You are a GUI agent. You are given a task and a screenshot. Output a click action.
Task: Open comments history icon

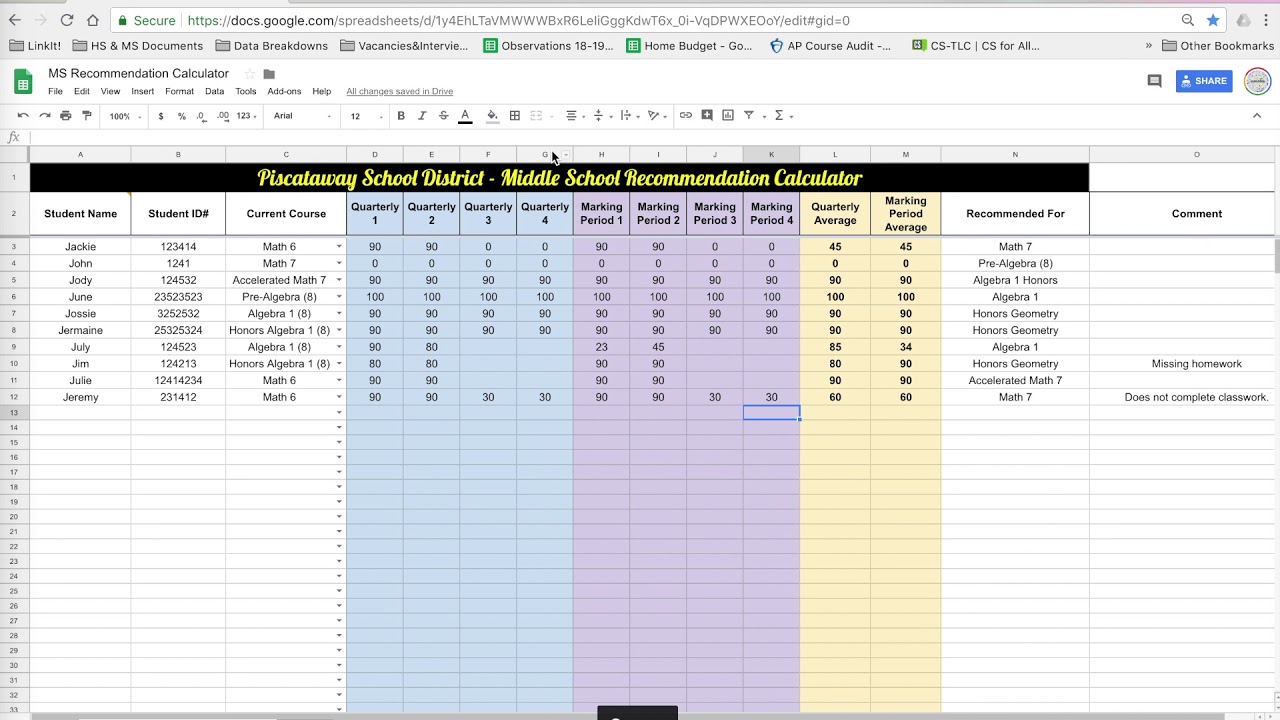(1154, 81)
